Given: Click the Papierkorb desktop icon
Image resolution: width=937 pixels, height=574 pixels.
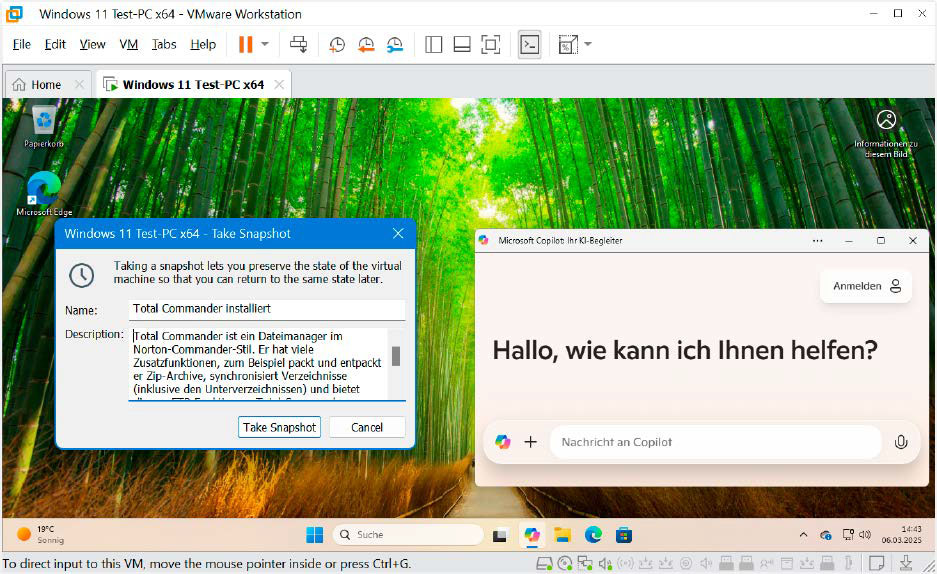Looking at the screenshot, I should [x=44, y=127].
